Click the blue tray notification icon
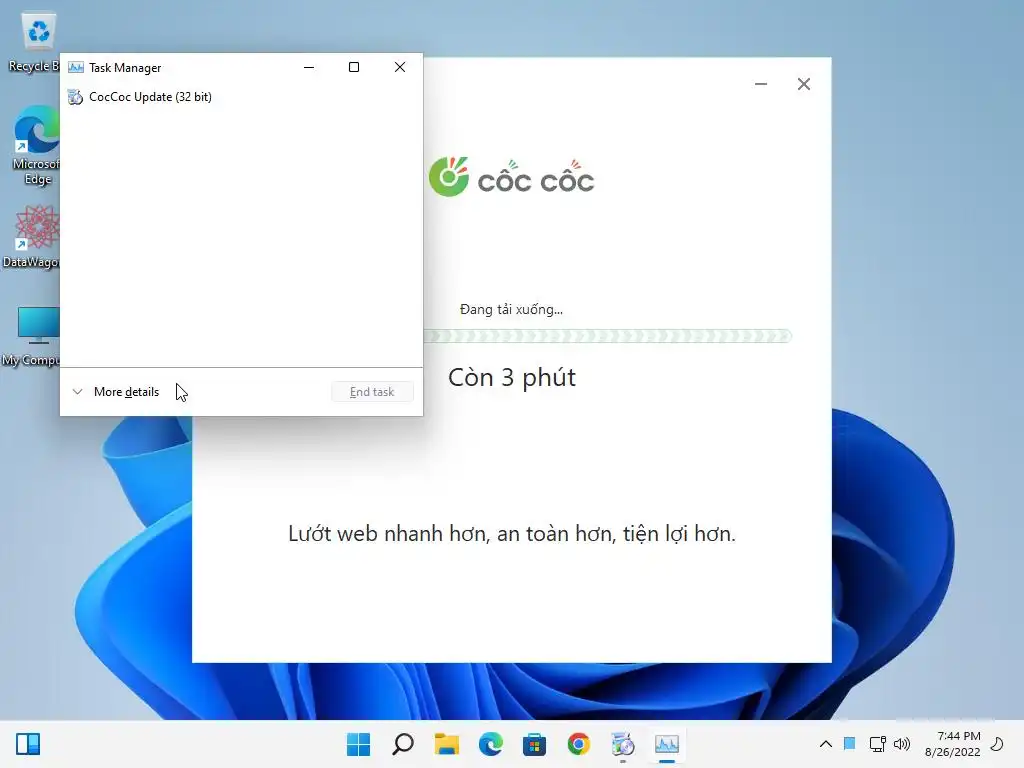Image resolution: width=1024 pixels, height=768 pixels. pyautogui.click(x=850, y=743)
